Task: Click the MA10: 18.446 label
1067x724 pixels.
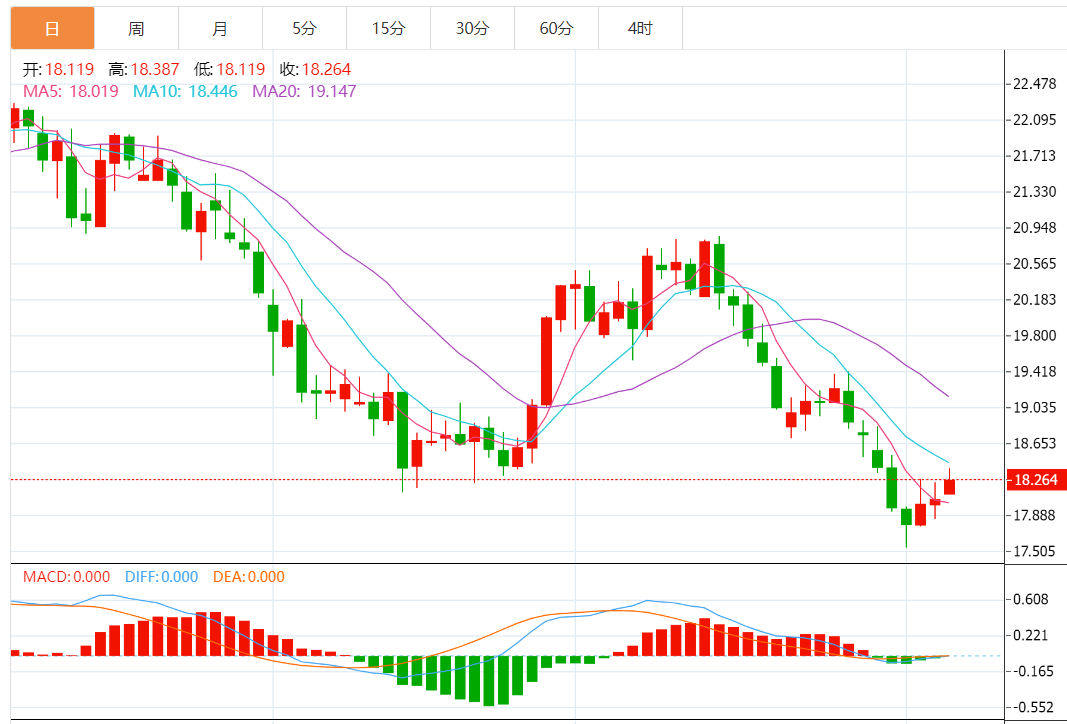Action: pyautogui.click(x=185, y=91)
